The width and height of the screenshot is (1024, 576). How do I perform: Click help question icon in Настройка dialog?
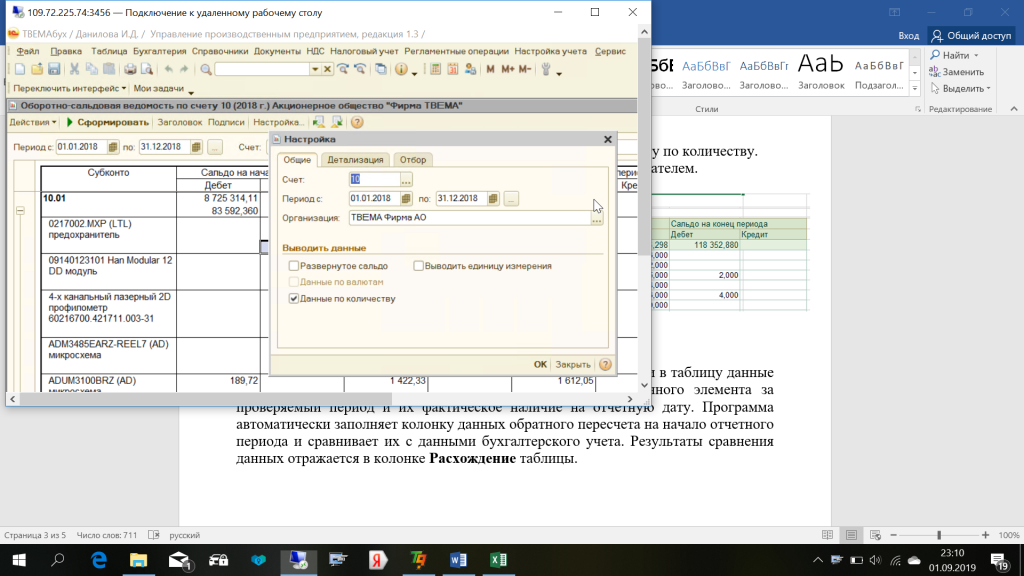tap(605, 364)
